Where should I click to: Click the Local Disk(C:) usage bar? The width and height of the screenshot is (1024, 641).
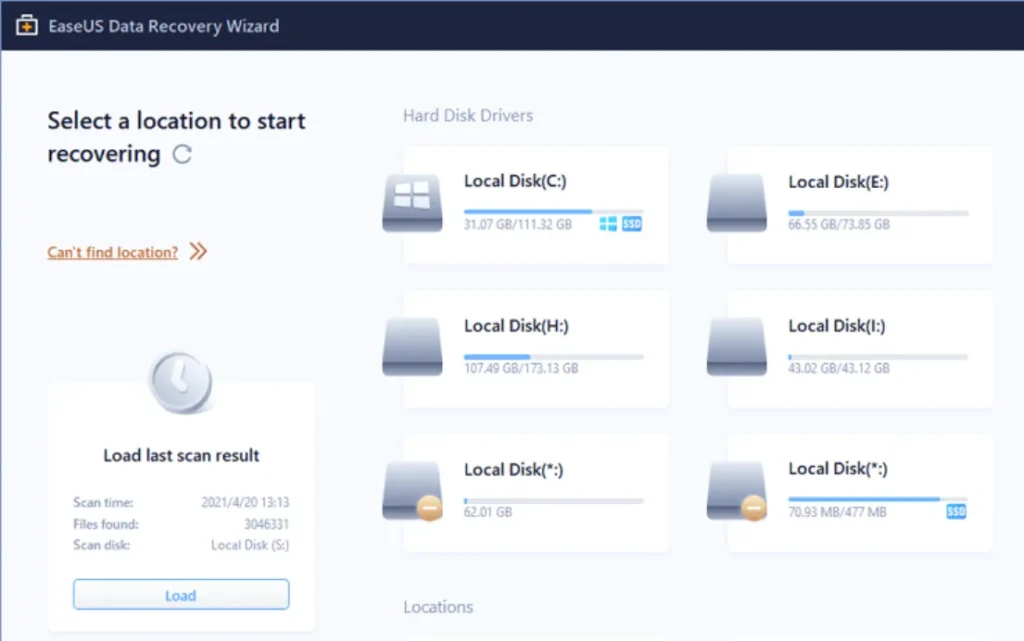(553, 212)
